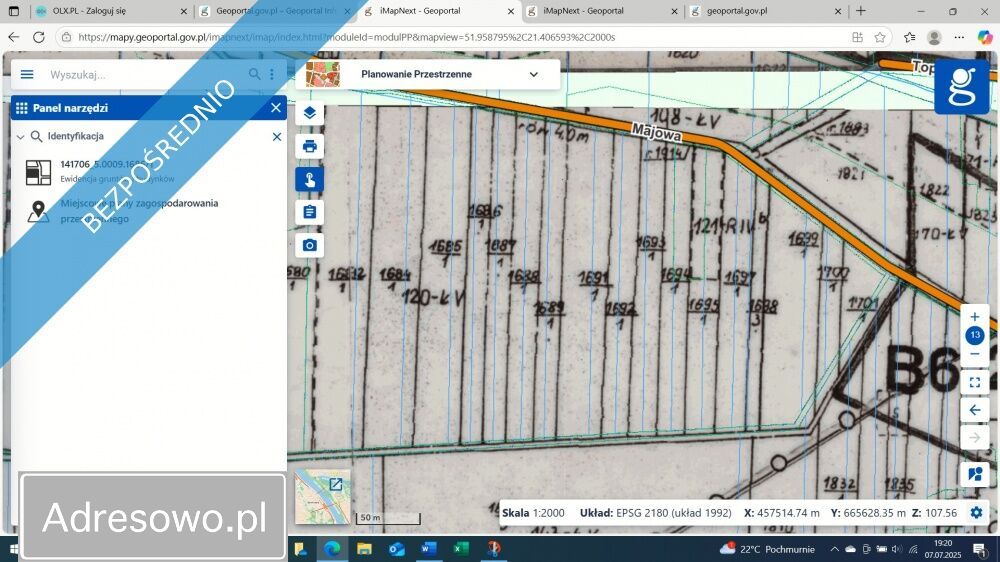
Task: Toggle the identification pointer tool
Action: click(309, 180)
